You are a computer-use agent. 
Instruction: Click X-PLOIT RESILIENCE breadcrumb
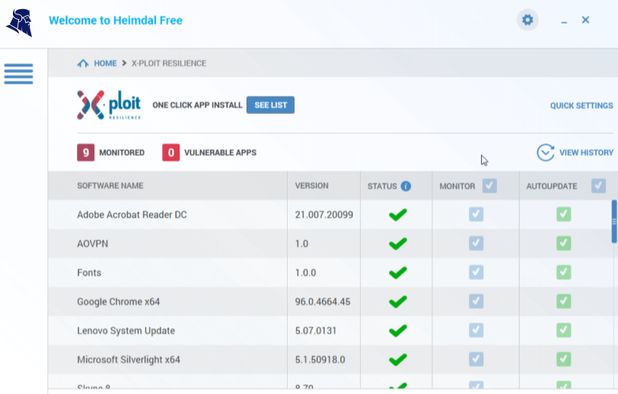(x=169, y=63)
